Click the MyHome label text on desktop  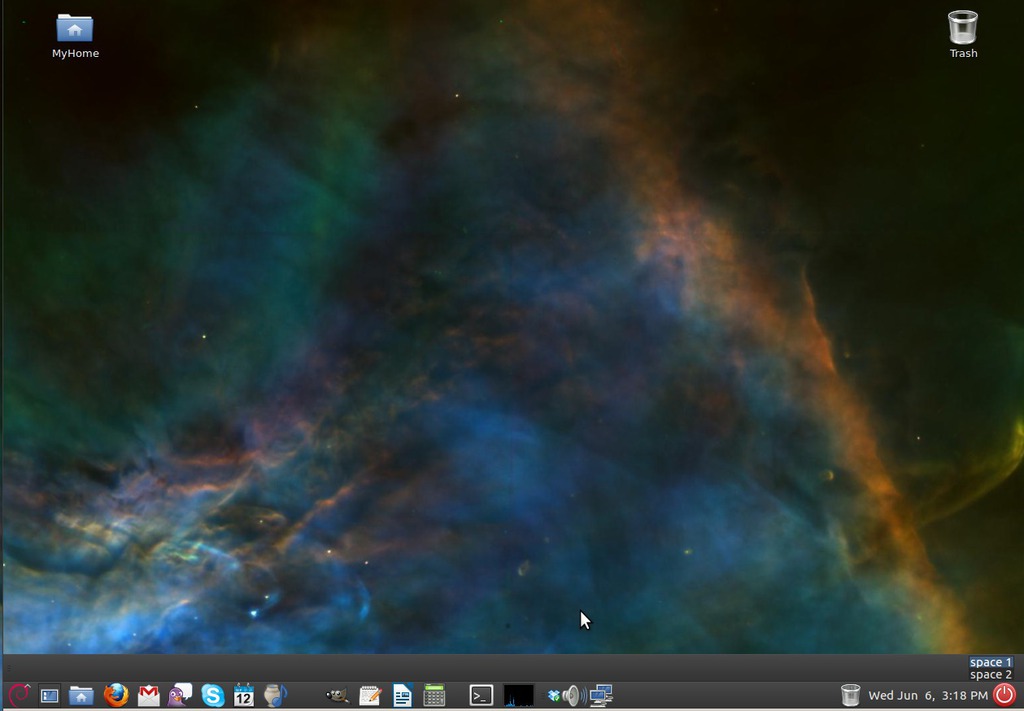click(x=75, y=54)
